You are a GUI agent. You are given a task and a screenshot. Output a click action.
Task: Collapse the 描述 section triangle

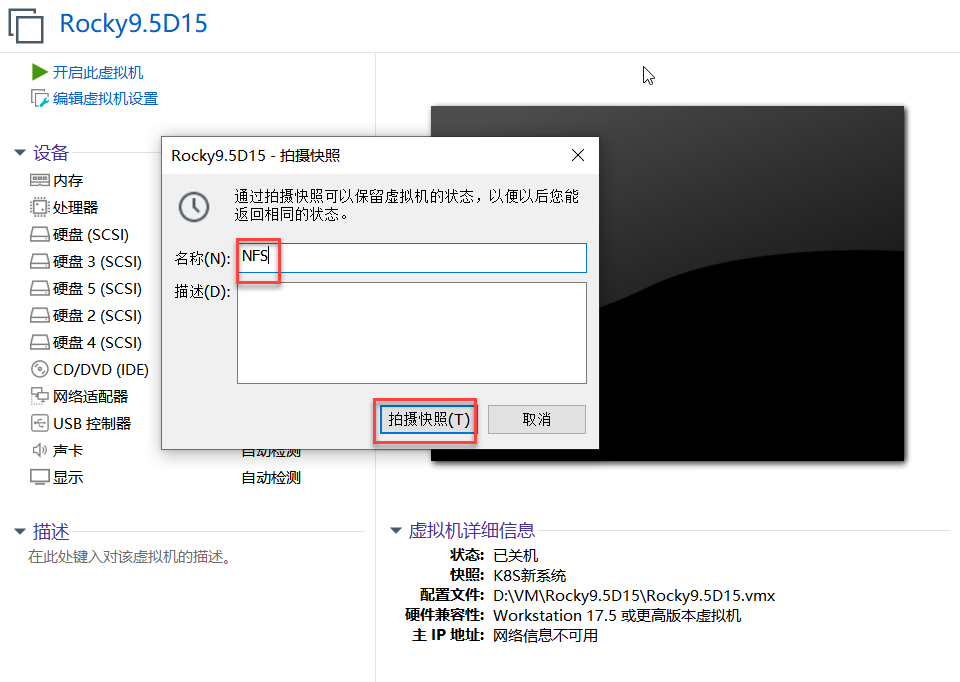click(x=19, y=532)
